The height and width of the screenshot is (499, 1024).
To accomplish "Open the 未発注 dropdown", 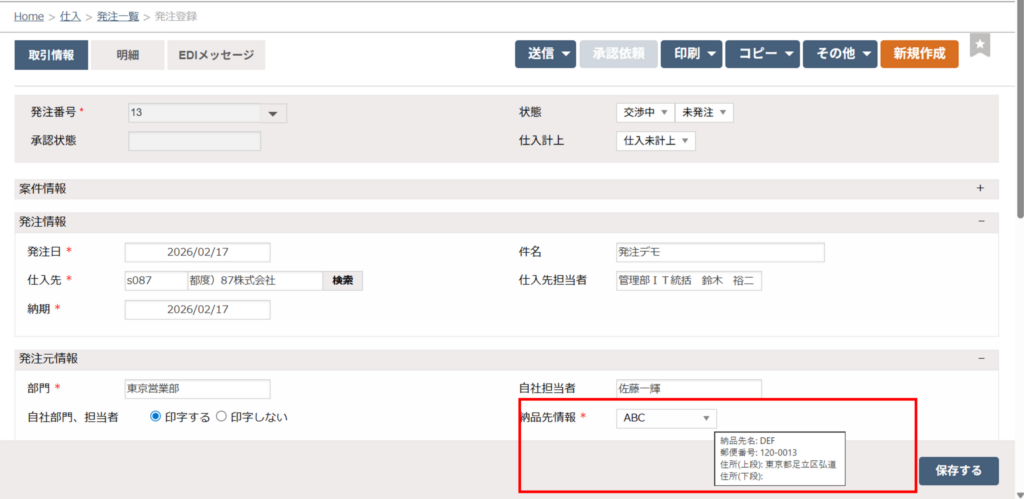I will point(704,113).
